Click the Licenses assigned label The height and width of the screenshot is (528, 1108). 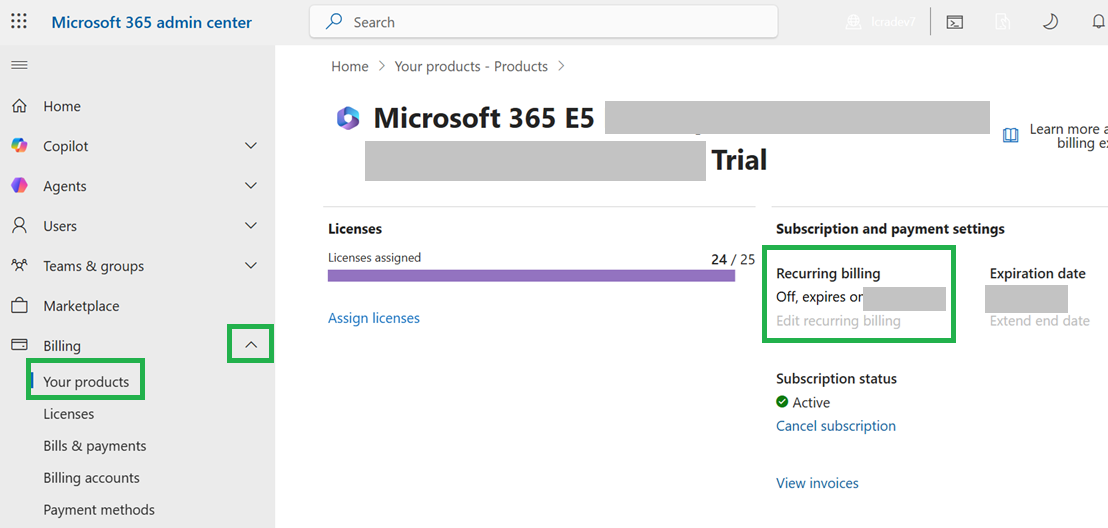point(375,258)
